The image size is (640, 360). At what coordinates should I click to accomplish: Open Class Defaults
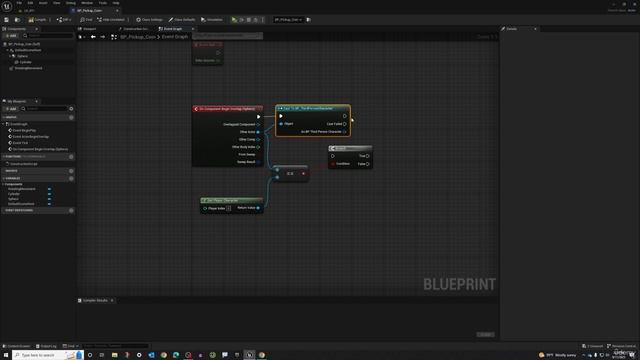click(x=182, y=20)
